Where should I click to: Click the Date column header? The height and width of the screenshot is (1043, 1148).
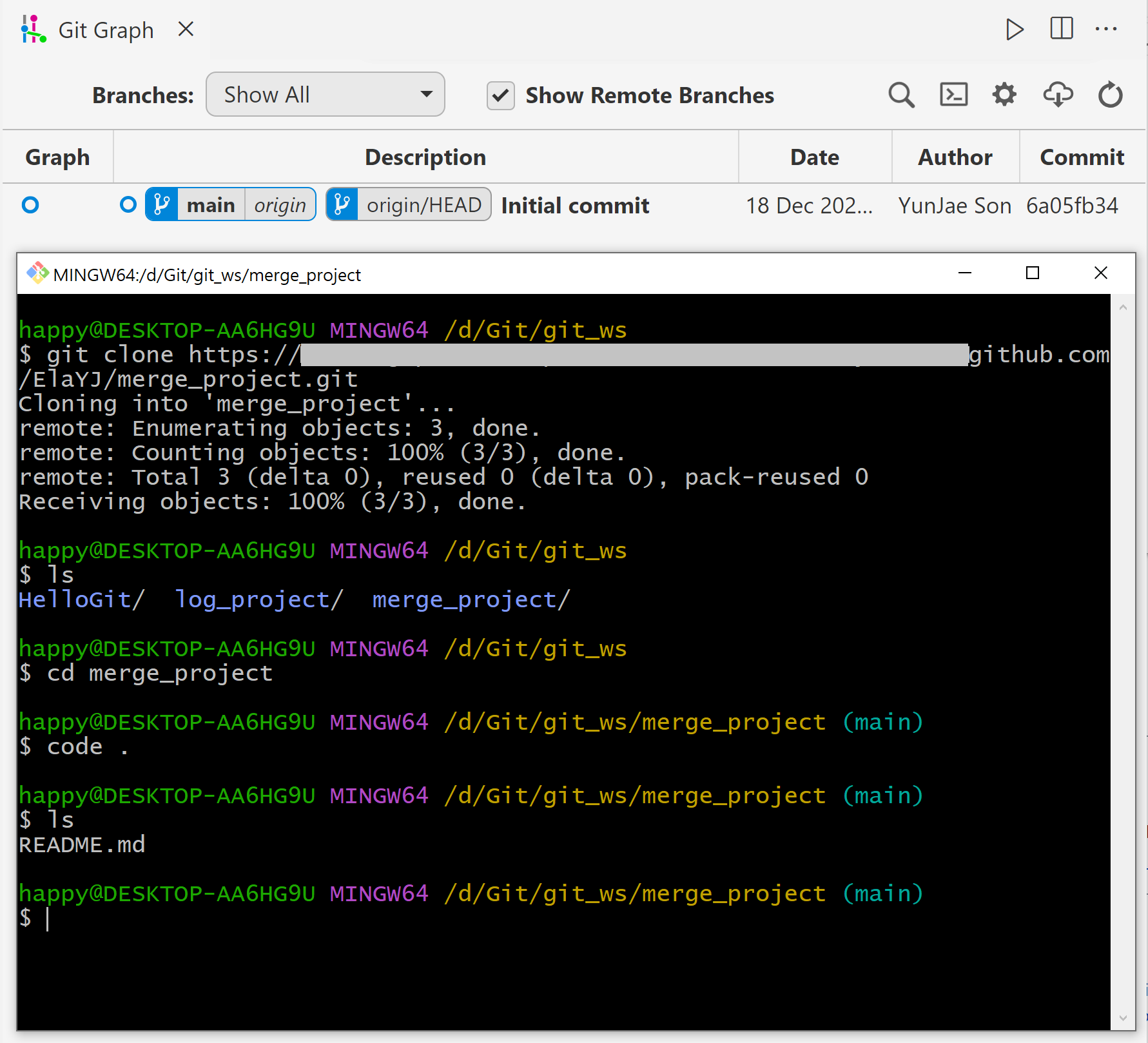coord(815,157)
